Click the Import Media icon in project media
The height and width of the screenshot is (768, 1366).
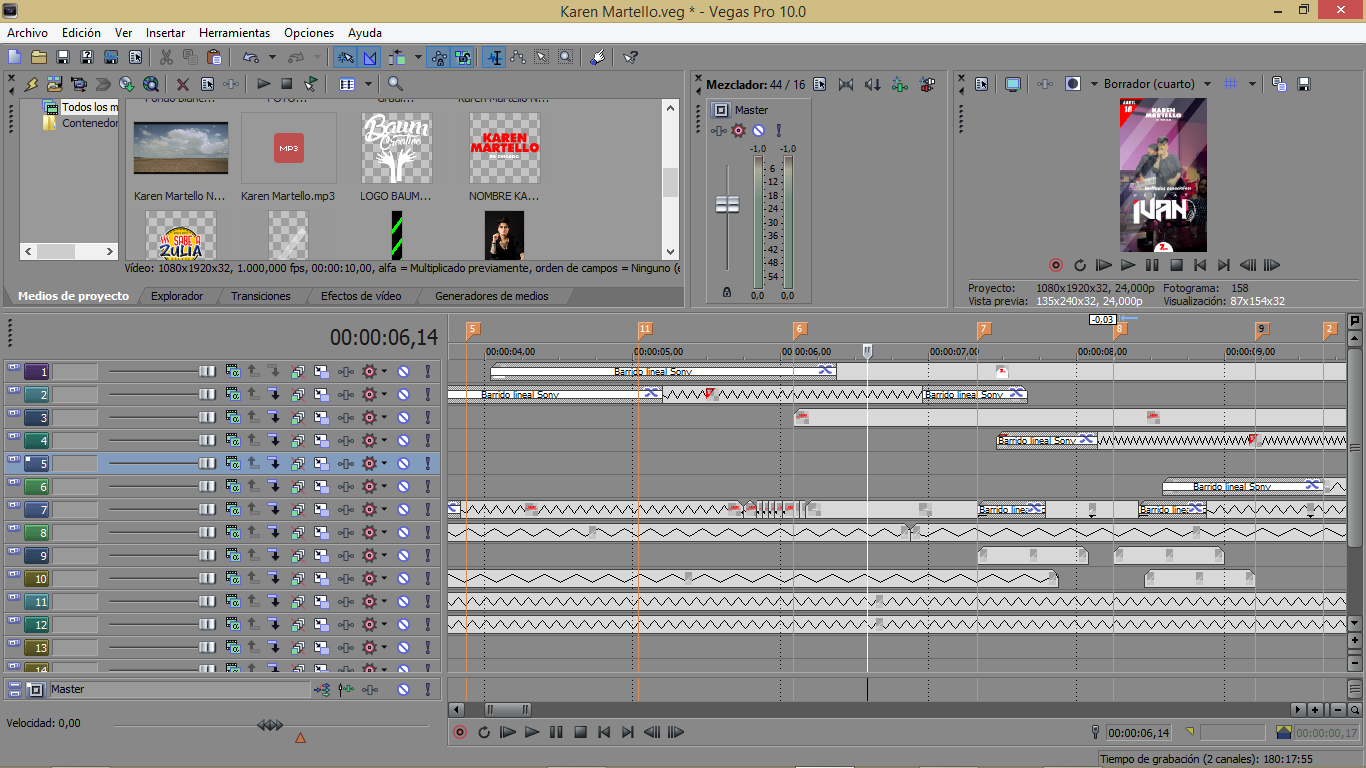point(54,84)
